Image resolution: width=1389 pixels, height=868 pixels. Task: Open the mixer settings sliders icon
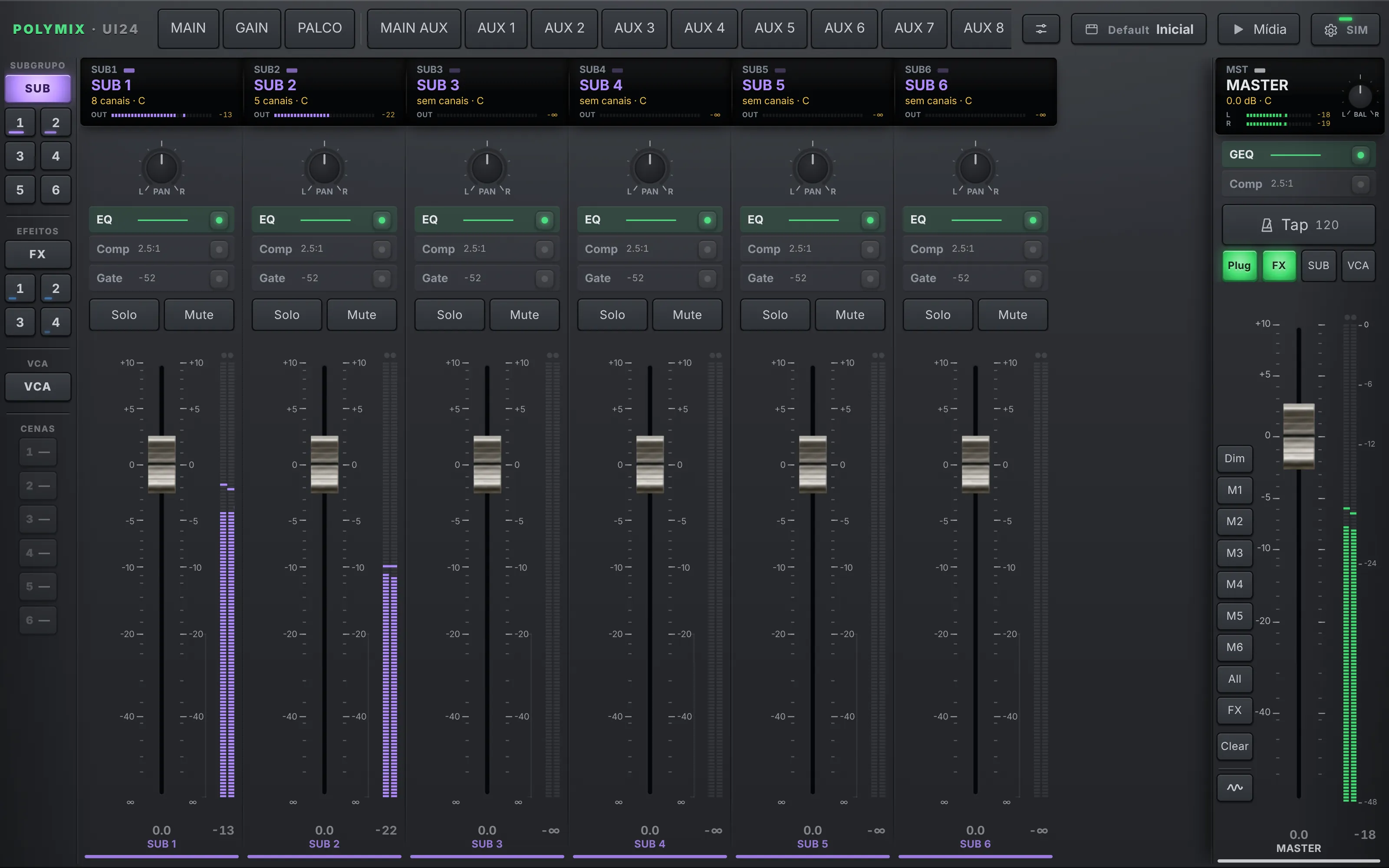click(1040, 29)
